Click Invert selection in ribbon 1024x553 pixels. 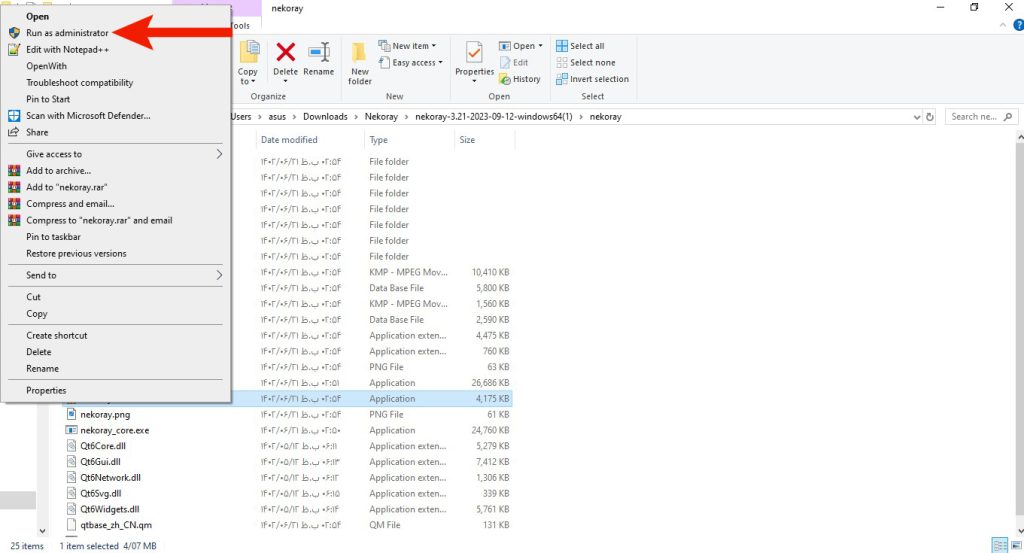pyautogui.click(x=592, y=79)
